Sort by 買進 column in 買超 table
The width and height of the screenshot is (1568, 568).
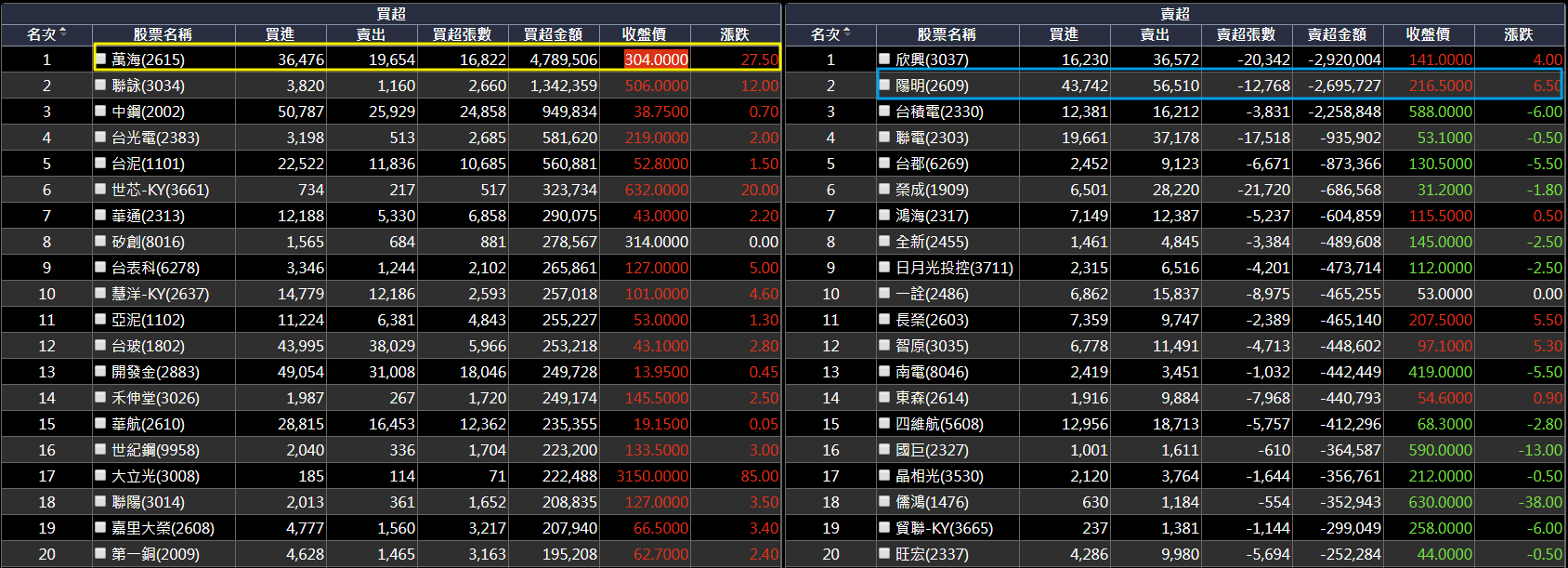tap(281, 34)
